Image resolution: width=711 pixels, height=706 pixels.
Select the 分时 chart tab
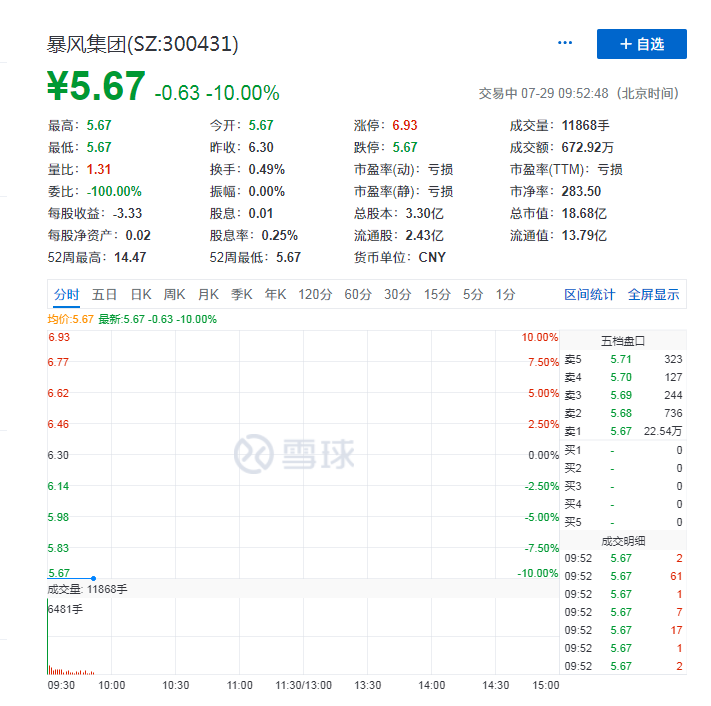(66, 294)
